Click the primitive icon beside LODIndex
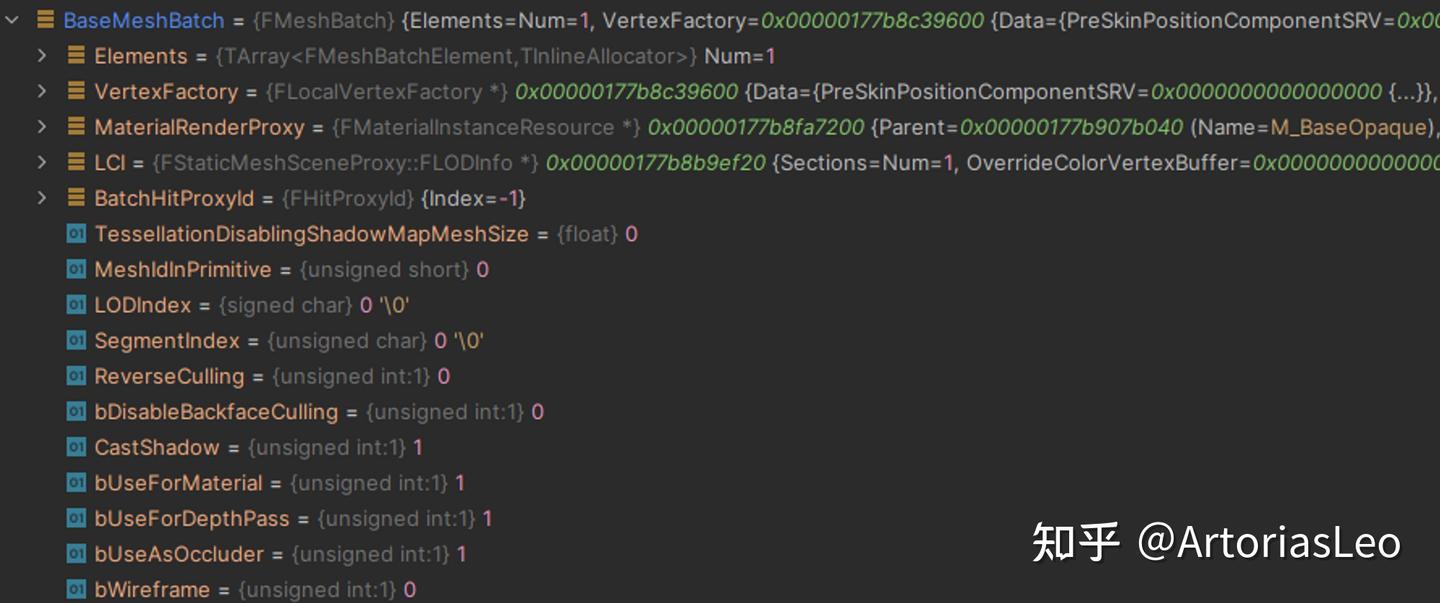Image resolution: width=1440 pixels, height=603 pixels. tap(76, 305)
